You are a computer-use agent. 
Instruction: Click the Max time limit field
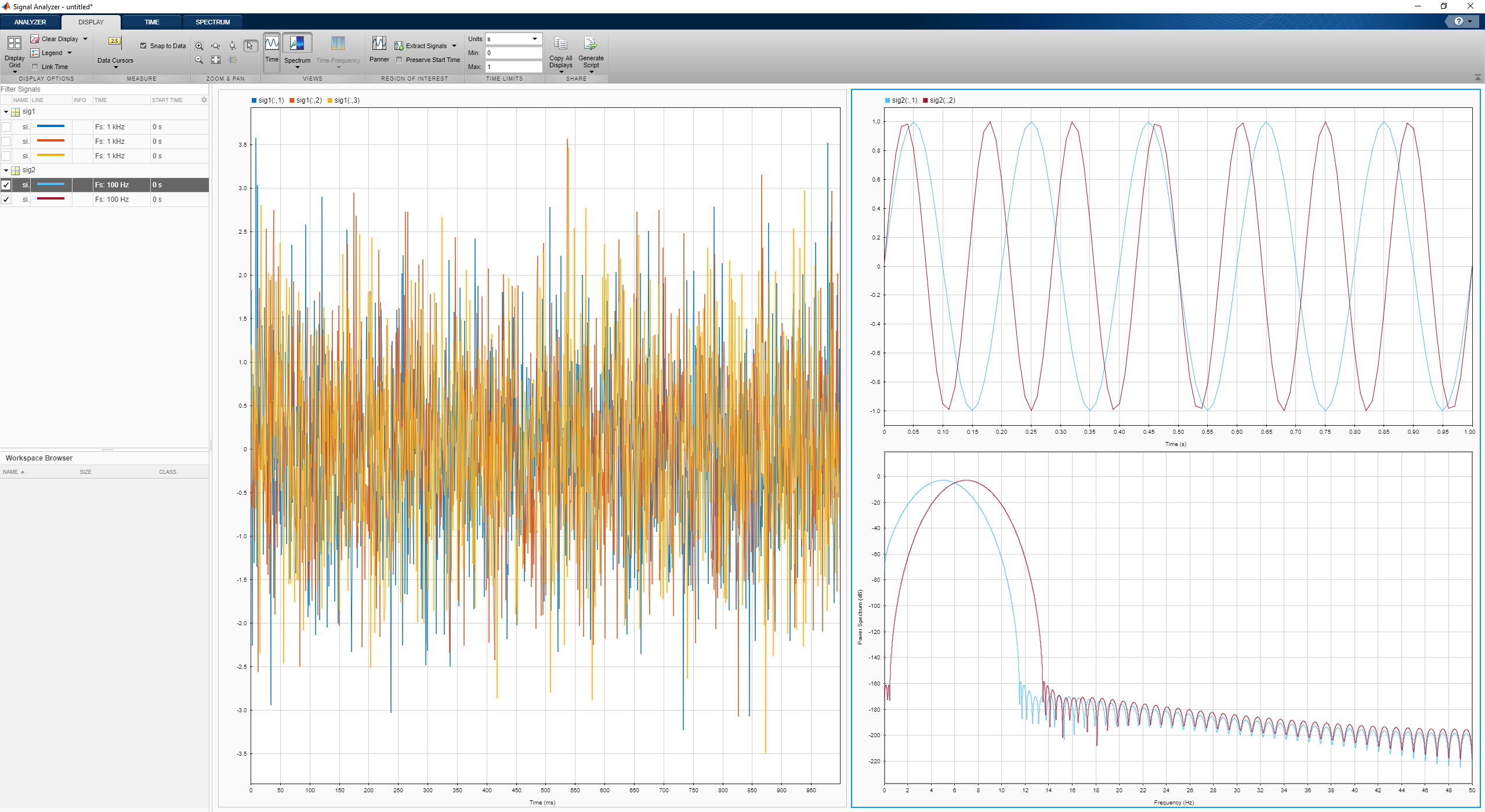(513, 67)
